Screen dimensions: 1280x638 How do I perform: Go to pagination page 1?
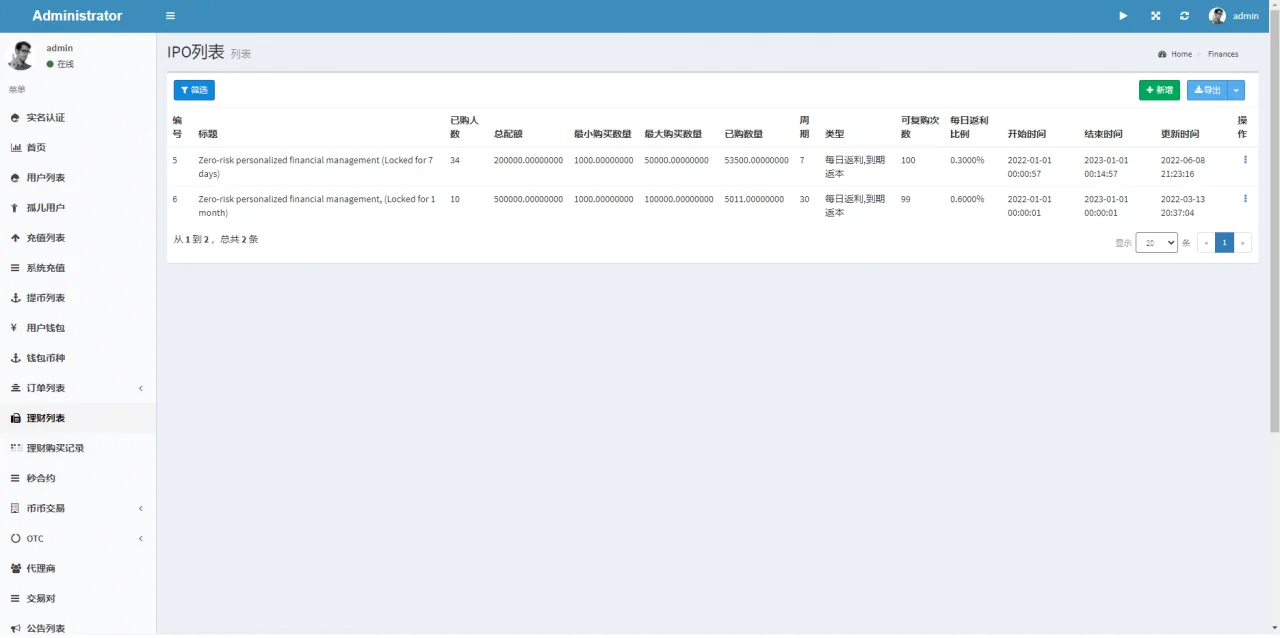pos(1224,243)
